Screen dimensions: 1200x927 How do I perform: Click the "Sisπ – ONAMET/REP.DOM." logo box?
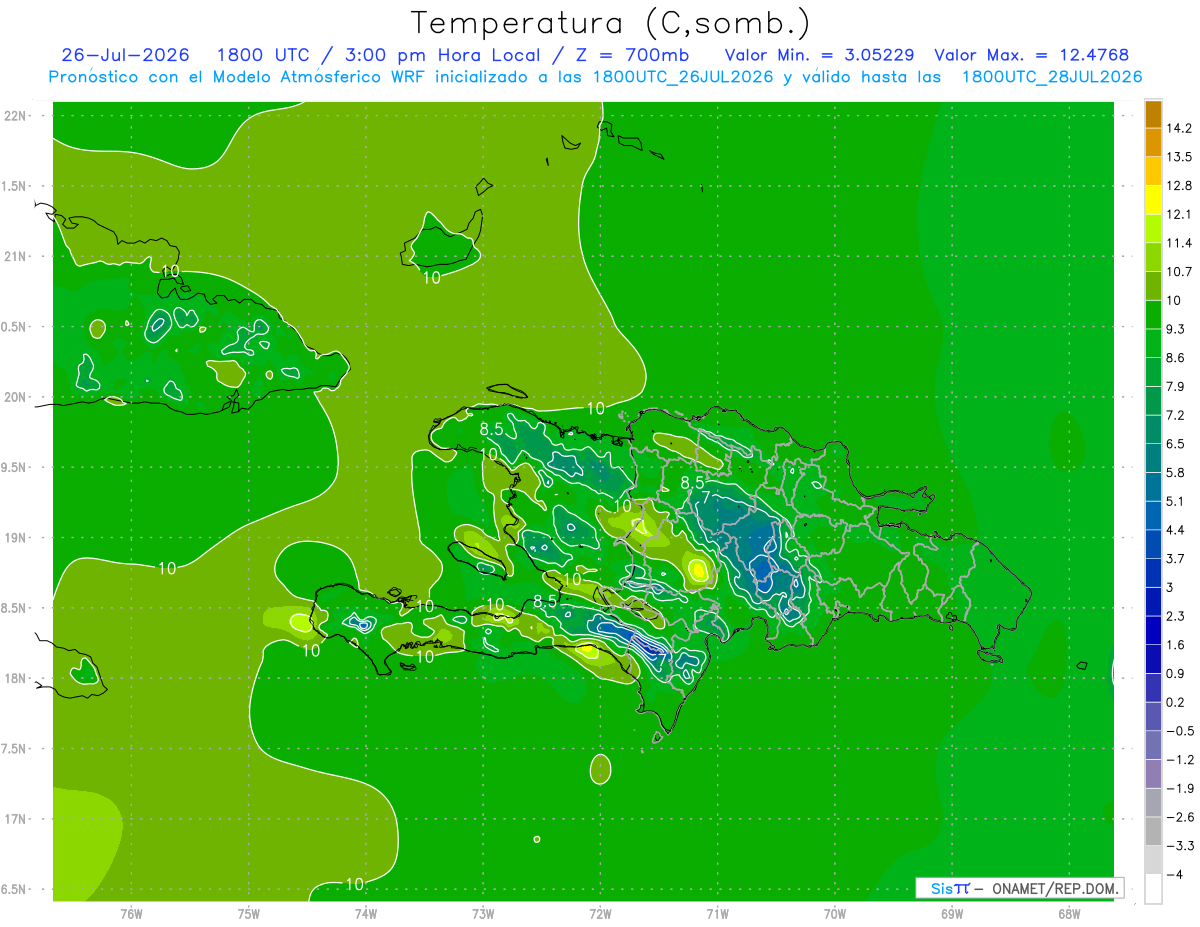(x=1019, y=888)
